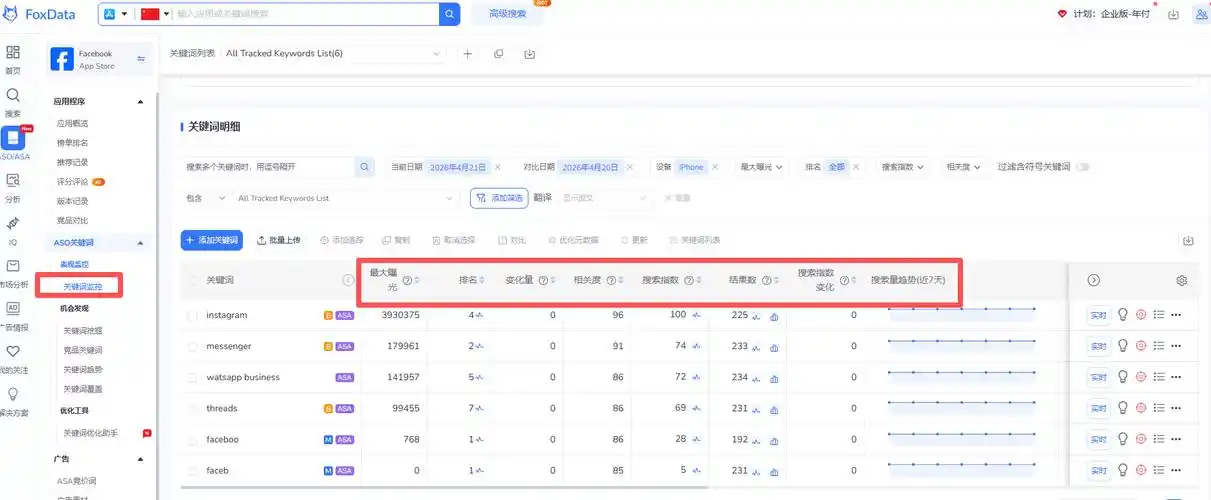Open the 相关度 filter dropdown
Viewport: 1211px width, 500px height.
point(964,167)
